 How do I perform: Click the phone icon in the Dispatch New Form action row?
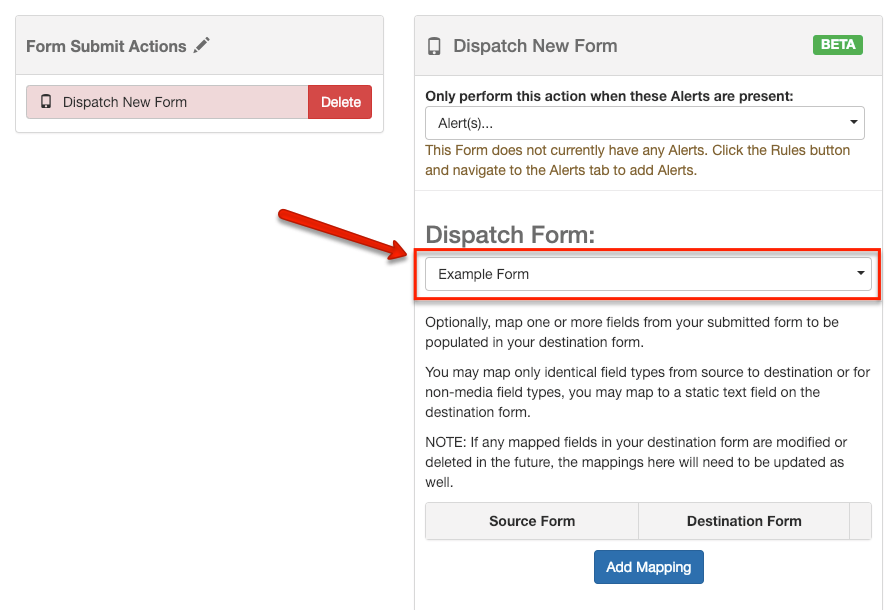[x=46, y=102]
